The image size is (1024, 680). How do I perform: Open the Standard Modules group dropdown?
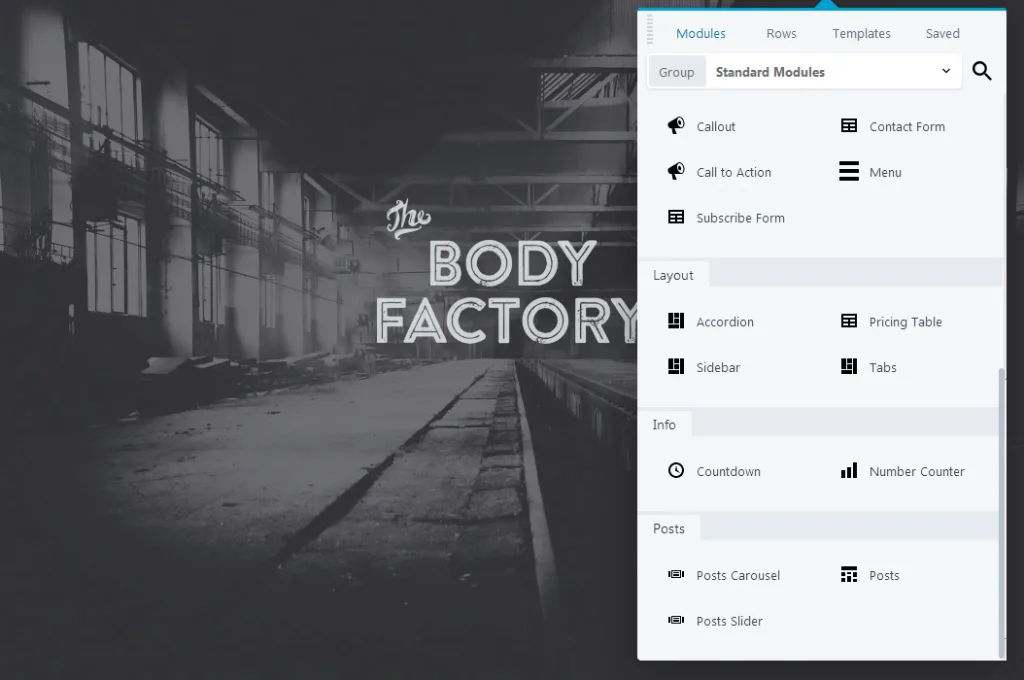pyautogui.click(x=833, y=72)
